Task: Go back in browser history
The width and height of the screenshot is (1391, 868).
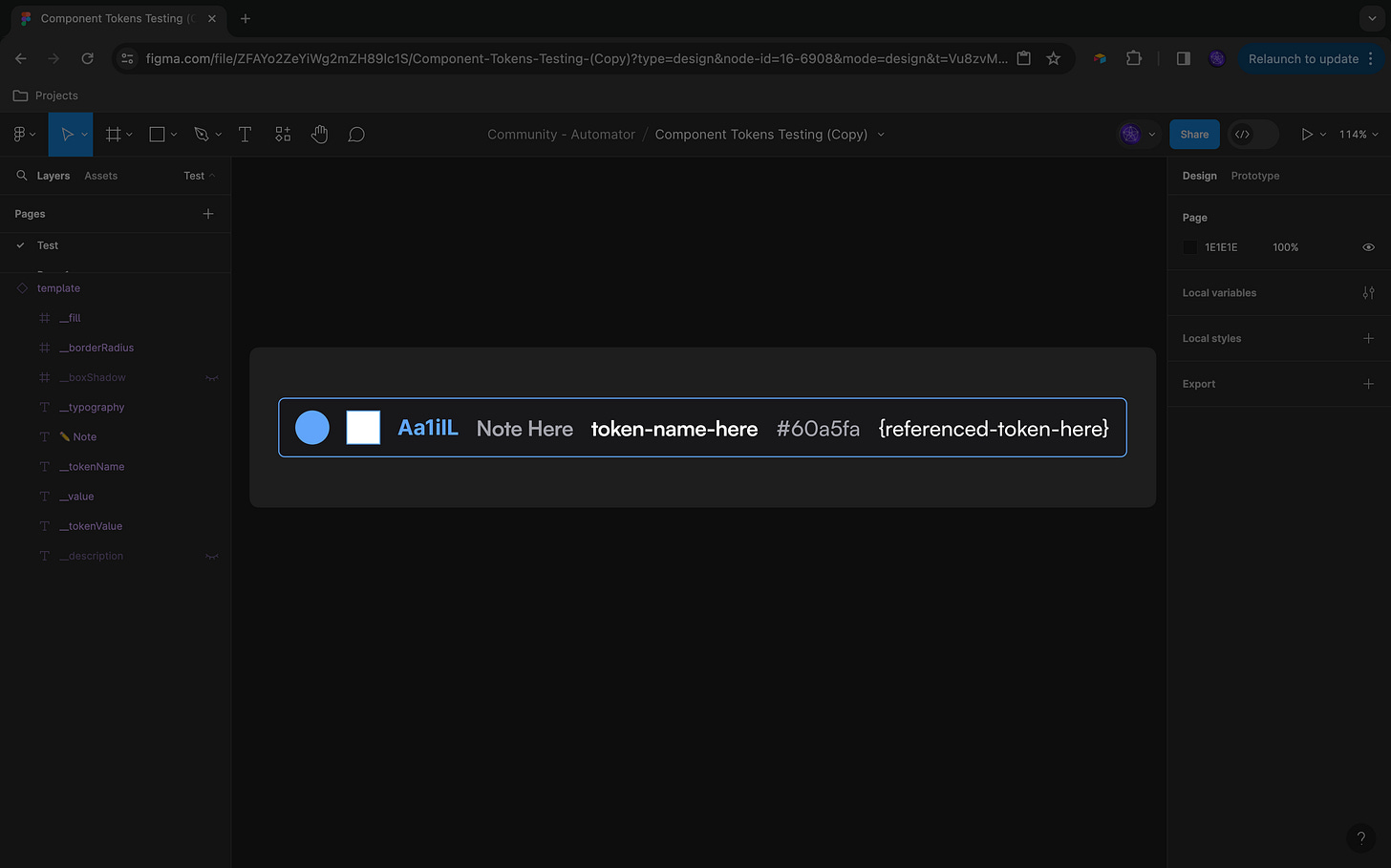Action: click(21, 58)
